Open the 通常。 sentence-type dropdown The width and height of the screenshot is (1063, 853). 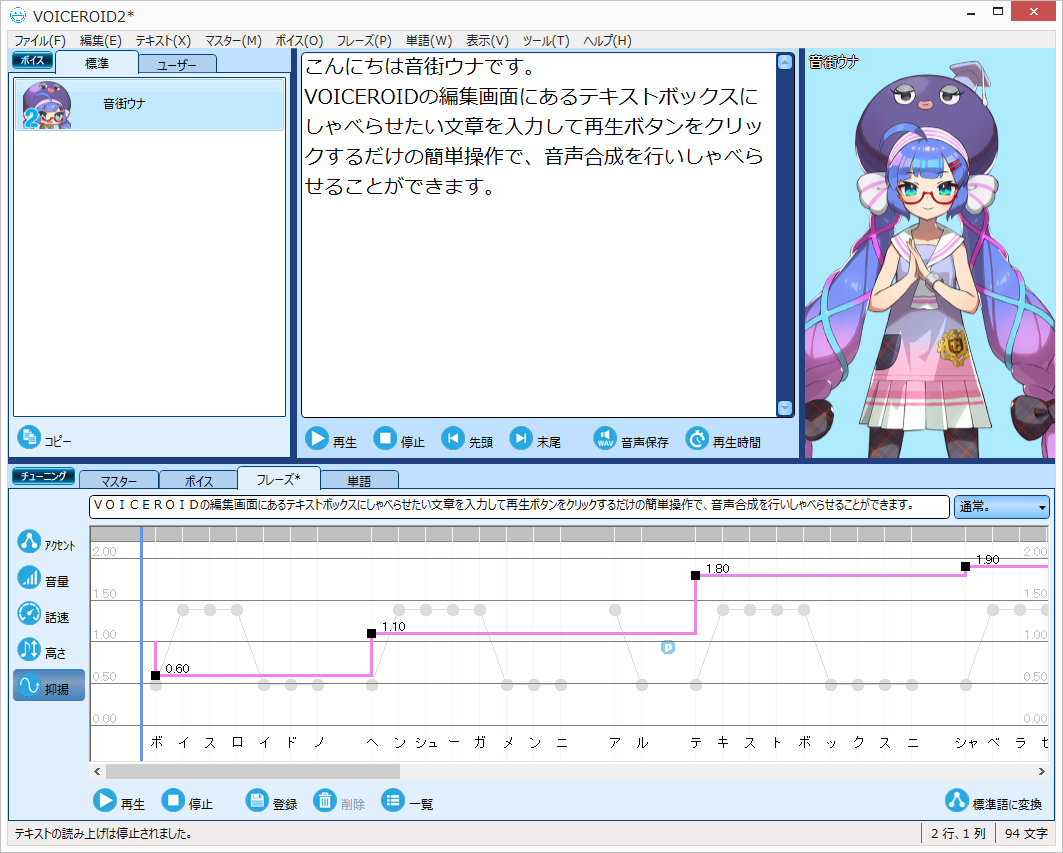coord(1001,507)
